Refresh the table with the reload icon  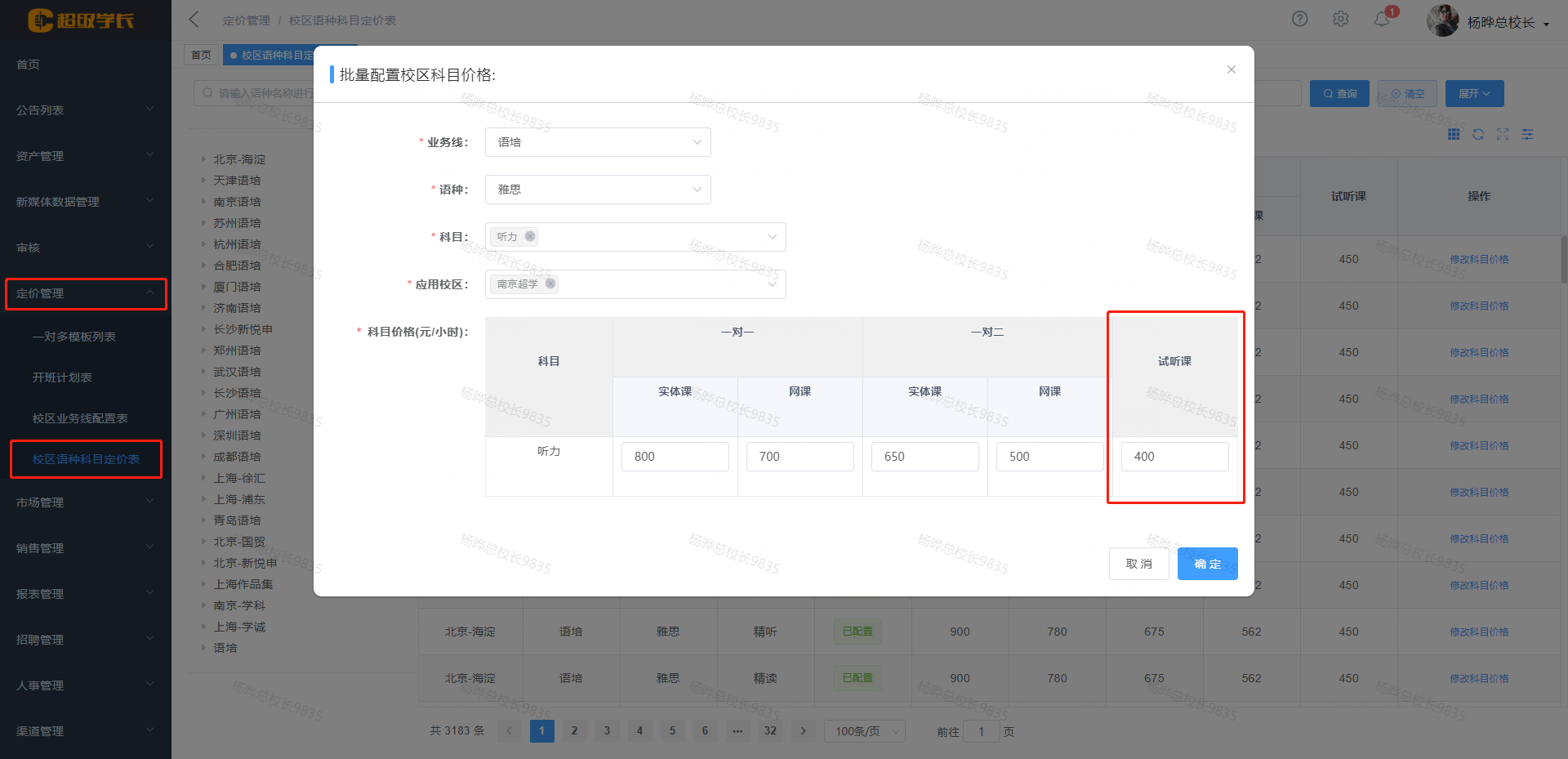[x=1477, y=134]
